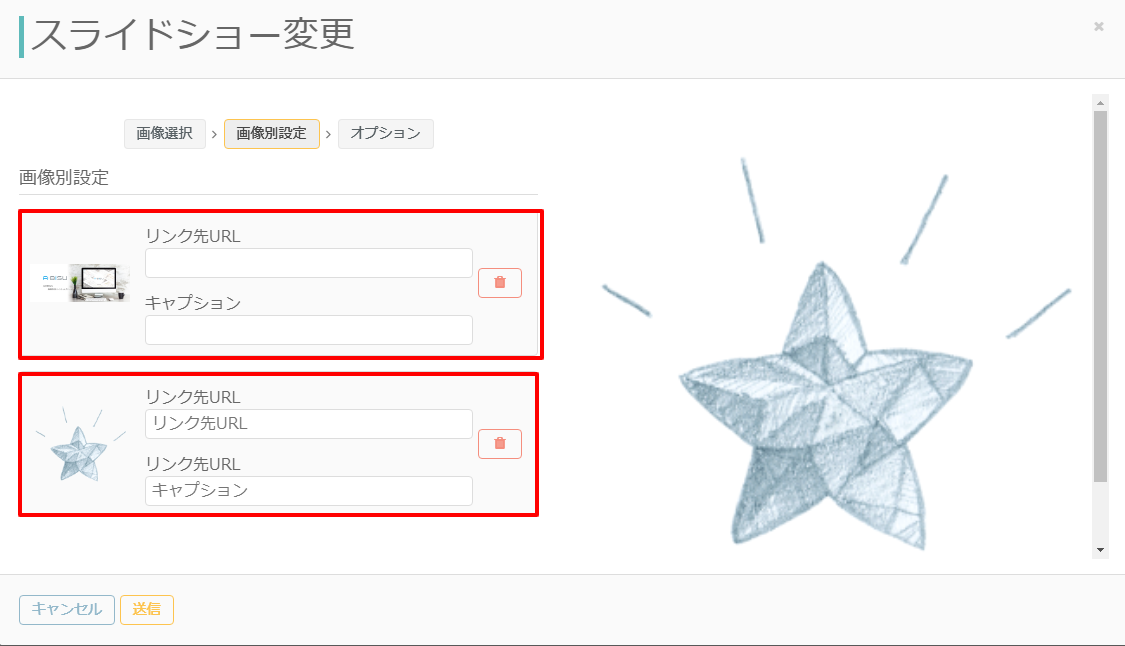Select the small star slide thumbnail
This screenshot has width=1125, height=646.
(x=80, y=444)
